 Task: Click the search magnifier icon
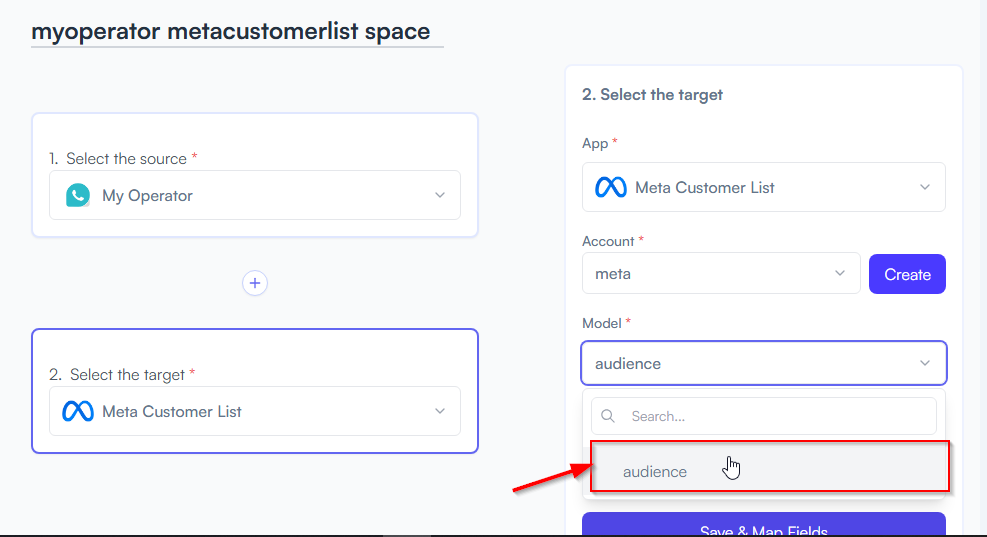tap(607, 416)
